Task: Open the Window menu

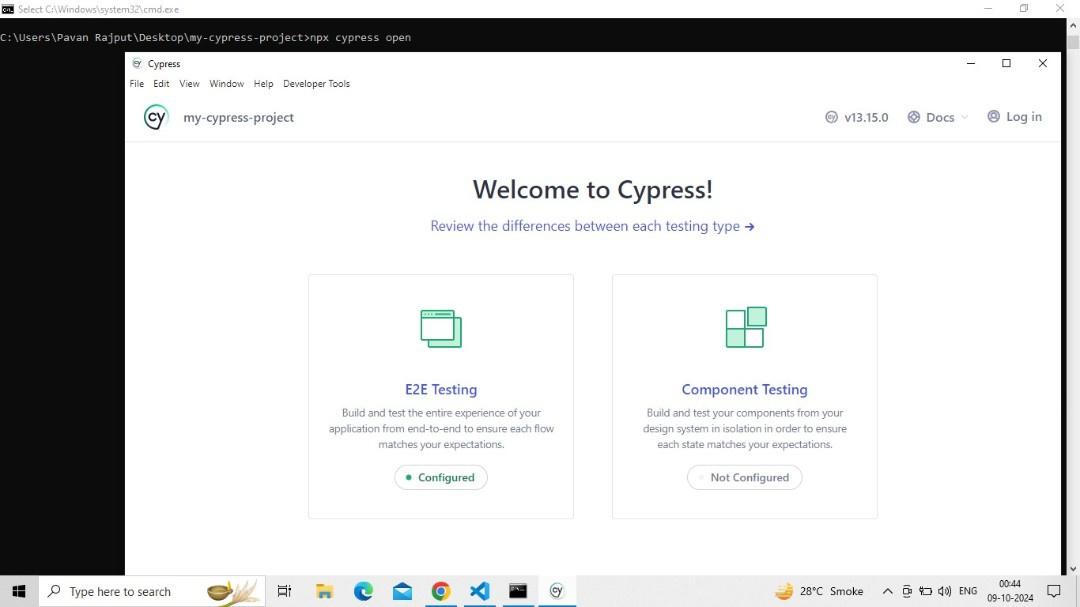Action: [x=226, y=84]
